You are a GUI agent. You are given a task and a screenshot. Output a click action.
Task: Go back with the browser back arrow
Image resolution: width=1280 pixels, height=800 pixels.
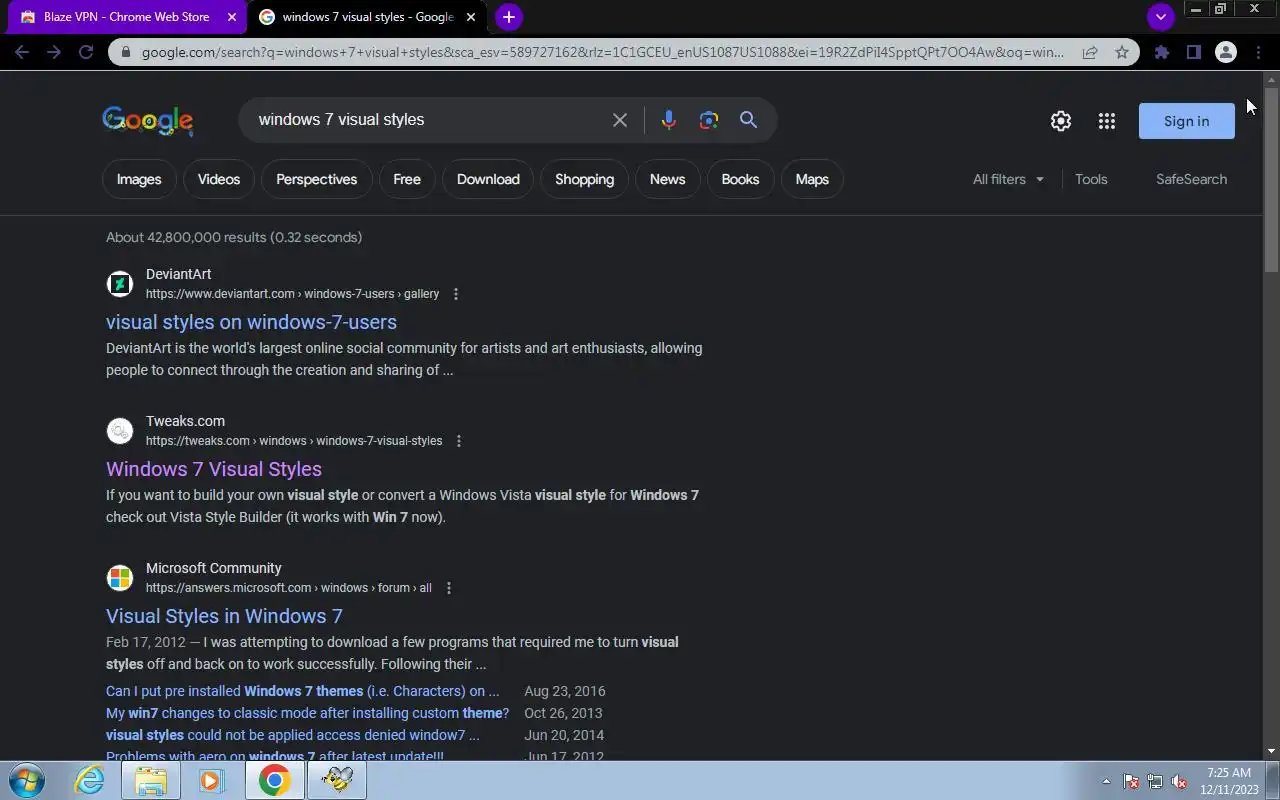coord(22,52)
